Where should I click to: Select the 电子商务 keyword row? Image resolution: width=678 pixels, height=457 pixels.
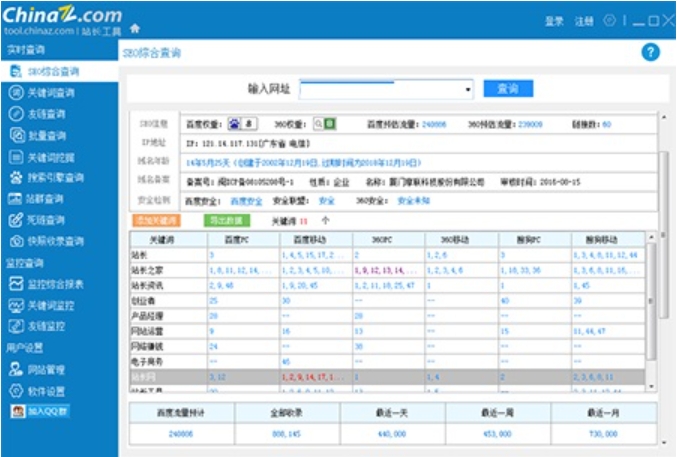pyautogui.click(x=387, y=361)
